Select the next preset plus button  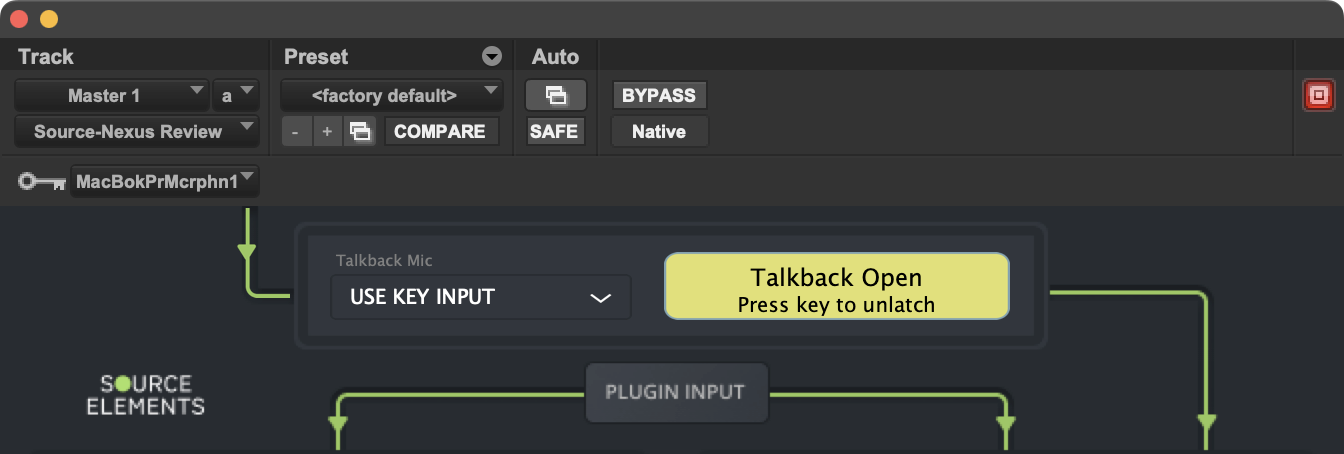pos(327,131)
